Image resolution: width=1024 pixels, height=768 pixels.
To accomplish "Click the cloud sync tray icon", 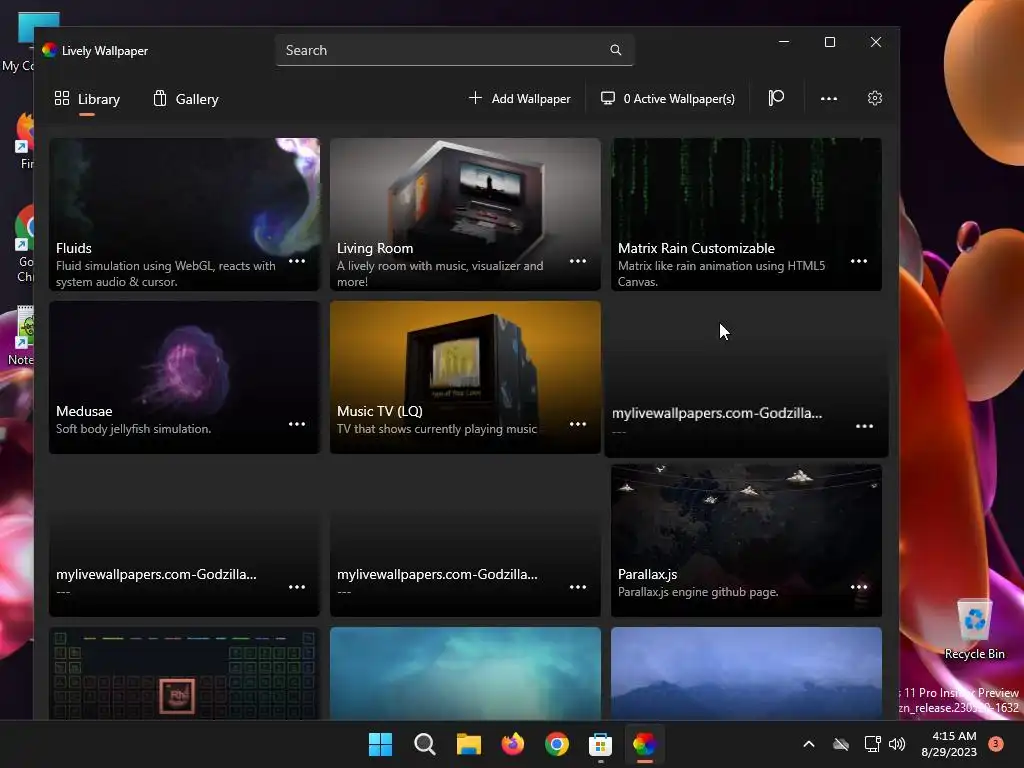I will coord(840,744).
